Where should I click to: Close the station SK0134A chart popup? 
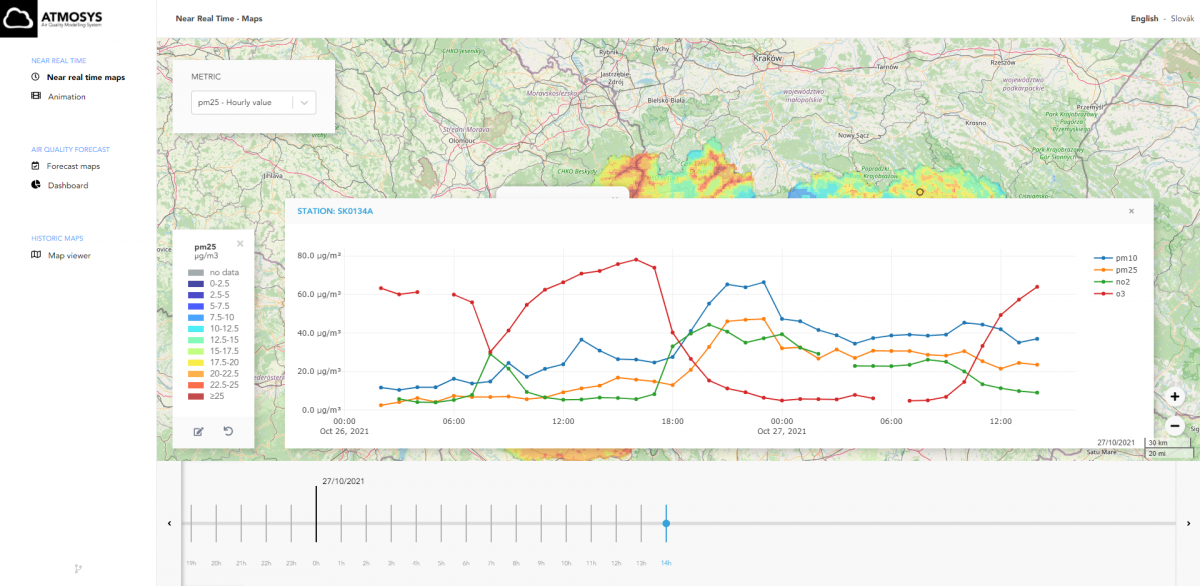pyautogui.click(x=1131, y=211)
